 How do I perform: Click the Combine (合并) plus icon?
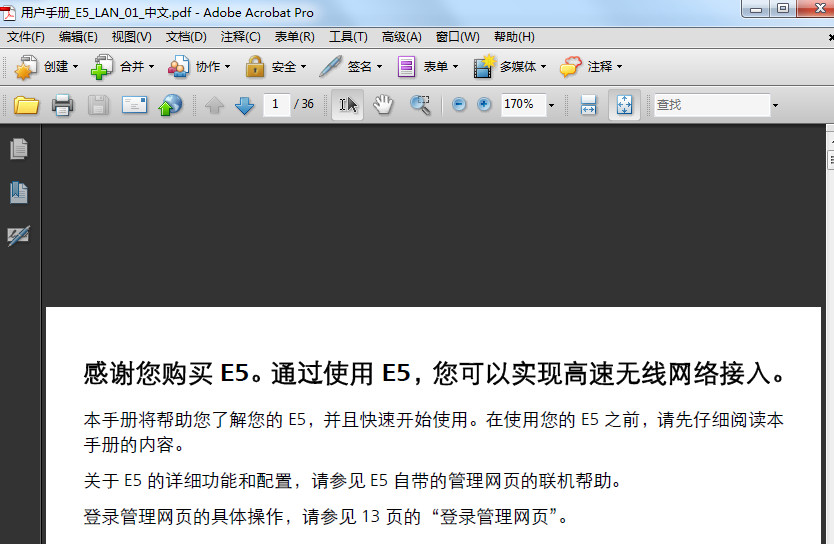[x=102, y=67]
